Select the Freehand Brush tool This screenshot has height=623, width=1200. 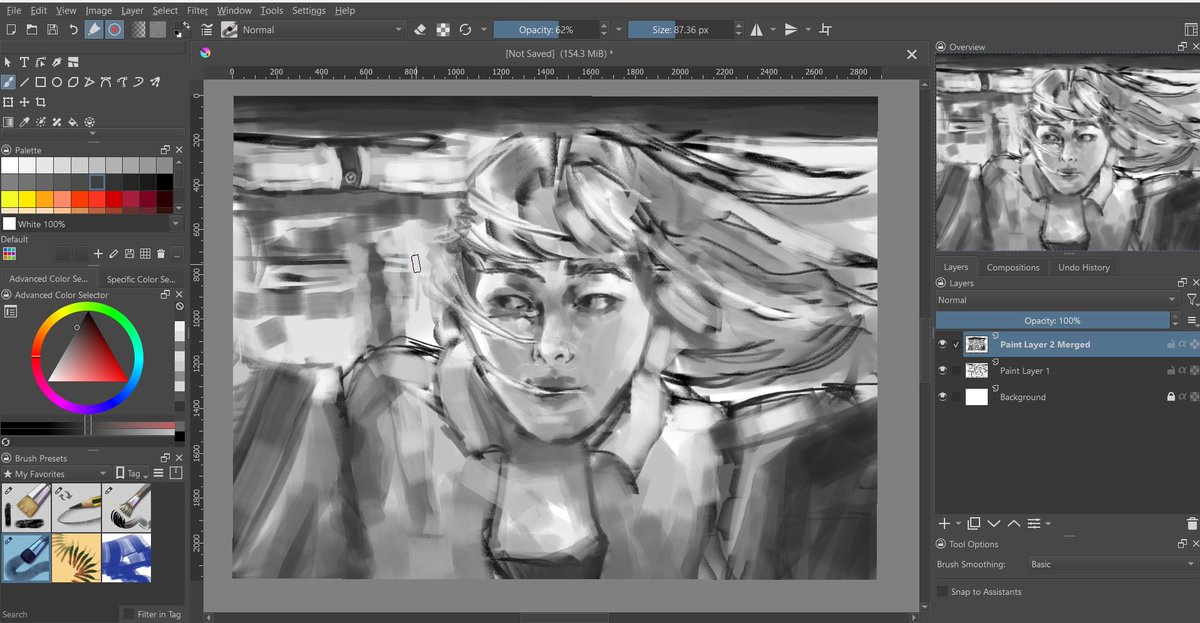click(x=9, y=82)
